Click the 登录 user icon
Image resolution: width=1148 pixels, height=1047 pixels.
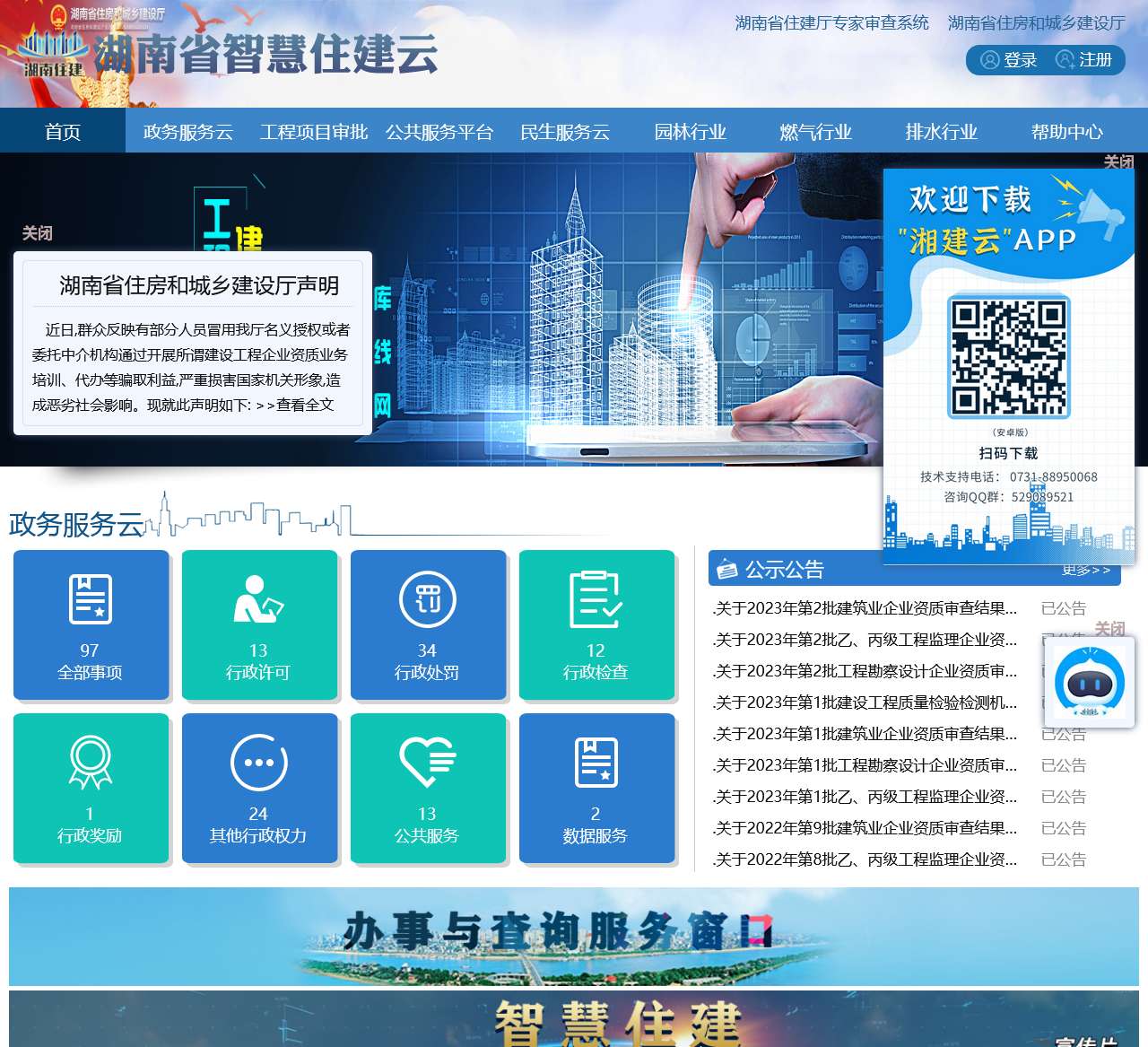pyautogui.click(x=989, y=60)
